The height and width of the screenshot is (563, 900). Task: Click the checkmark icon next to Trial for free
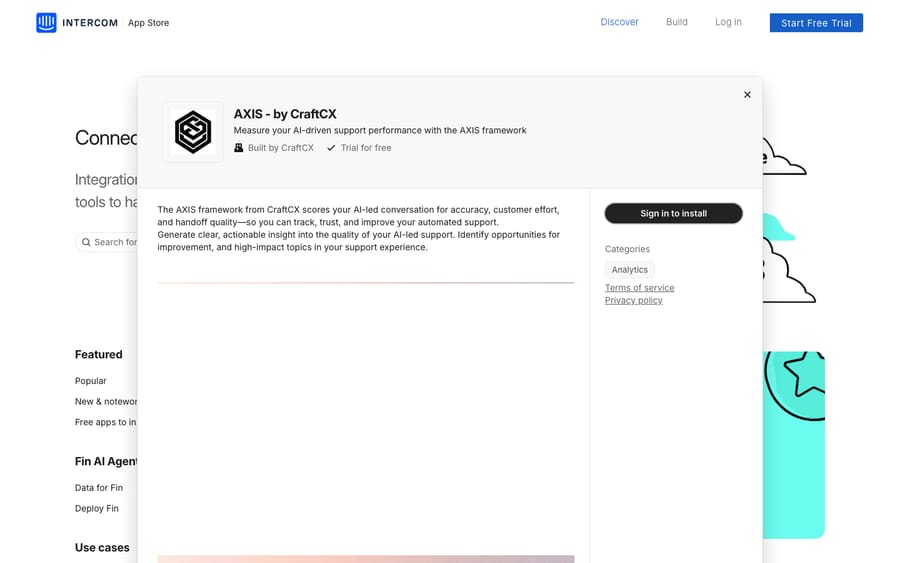(x=331, y=148)
